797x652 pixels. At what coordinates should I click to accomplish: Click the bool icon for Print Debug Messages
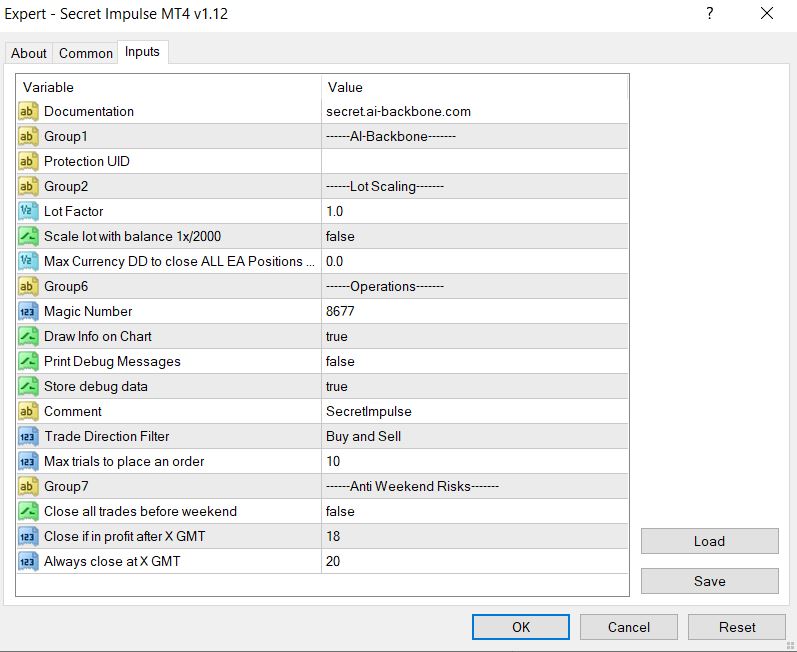[28, 361]
